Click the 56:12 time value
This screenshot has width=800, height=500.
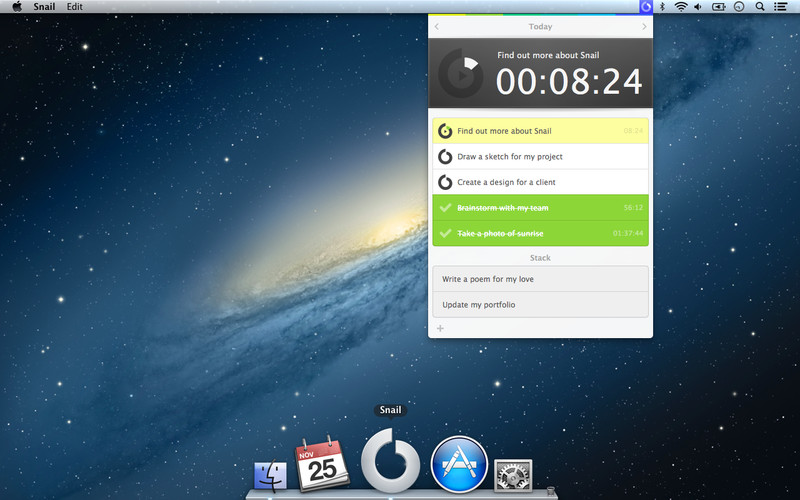tap(633, 208)
